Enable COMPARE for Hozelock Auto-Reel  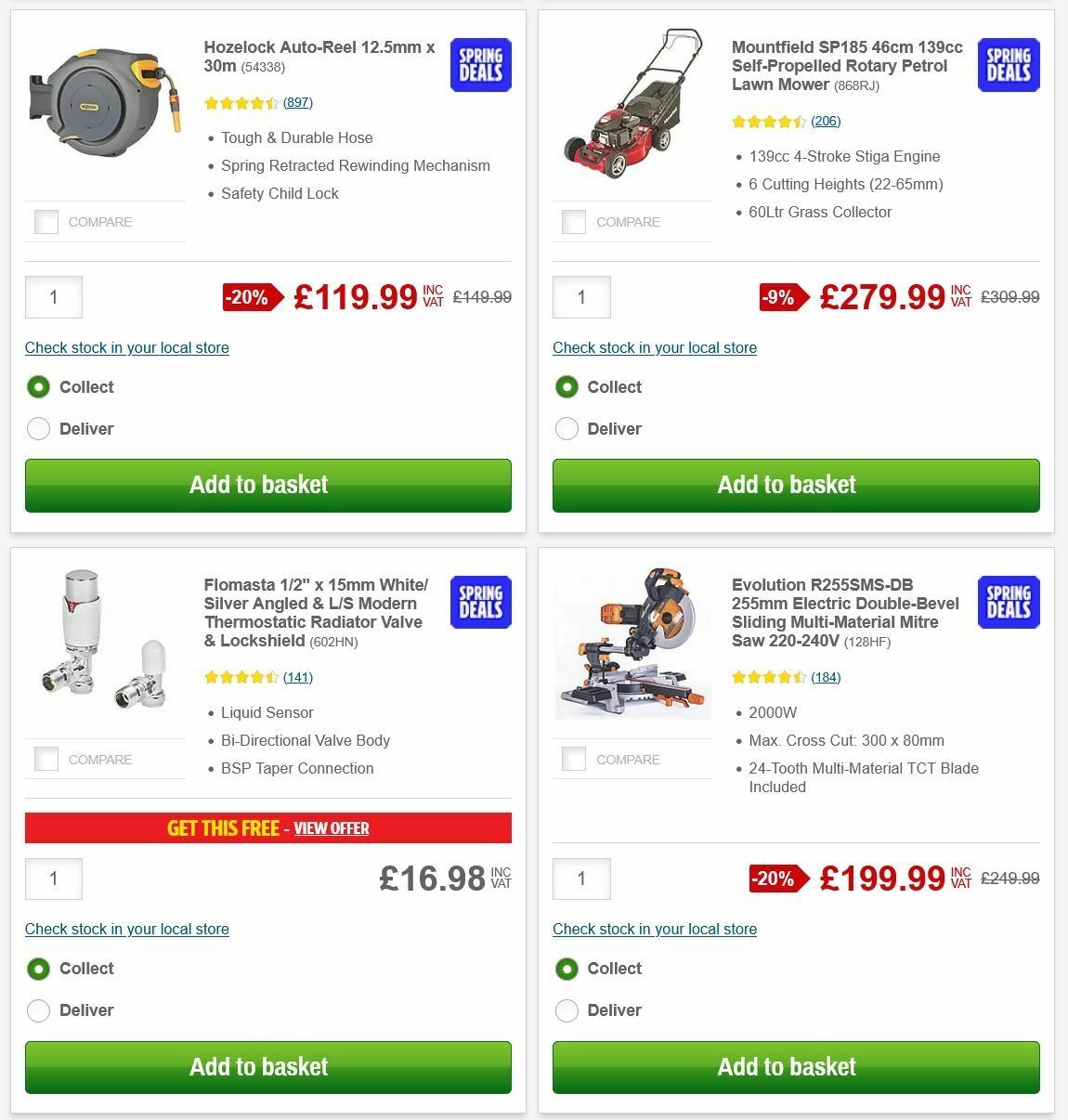click(x=46, y=222)
